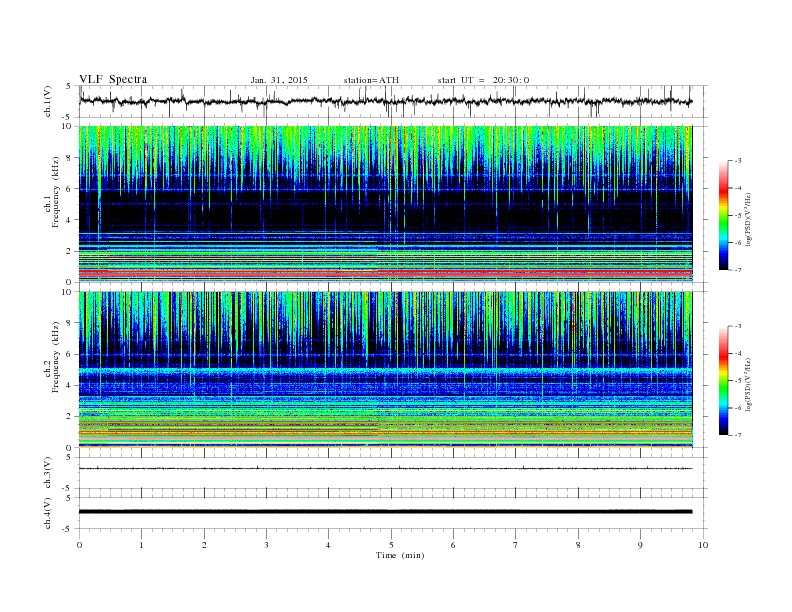
Task: Select the ch.1 "Frequency (kHz)" axis label
Action: click(x=56, y=192)
